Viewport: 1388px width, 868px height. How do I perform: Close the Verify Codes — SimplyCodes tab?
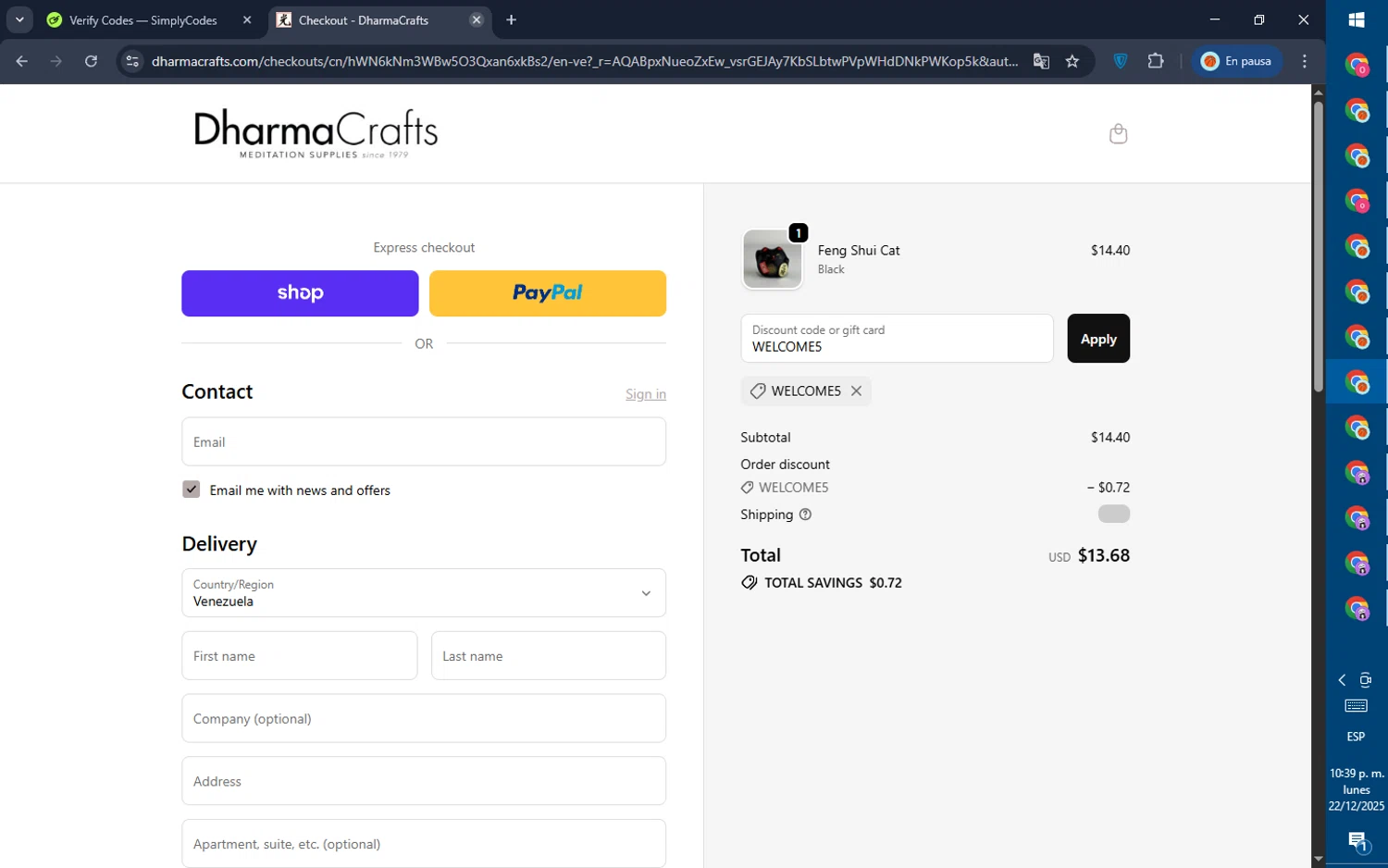point(247,20)
